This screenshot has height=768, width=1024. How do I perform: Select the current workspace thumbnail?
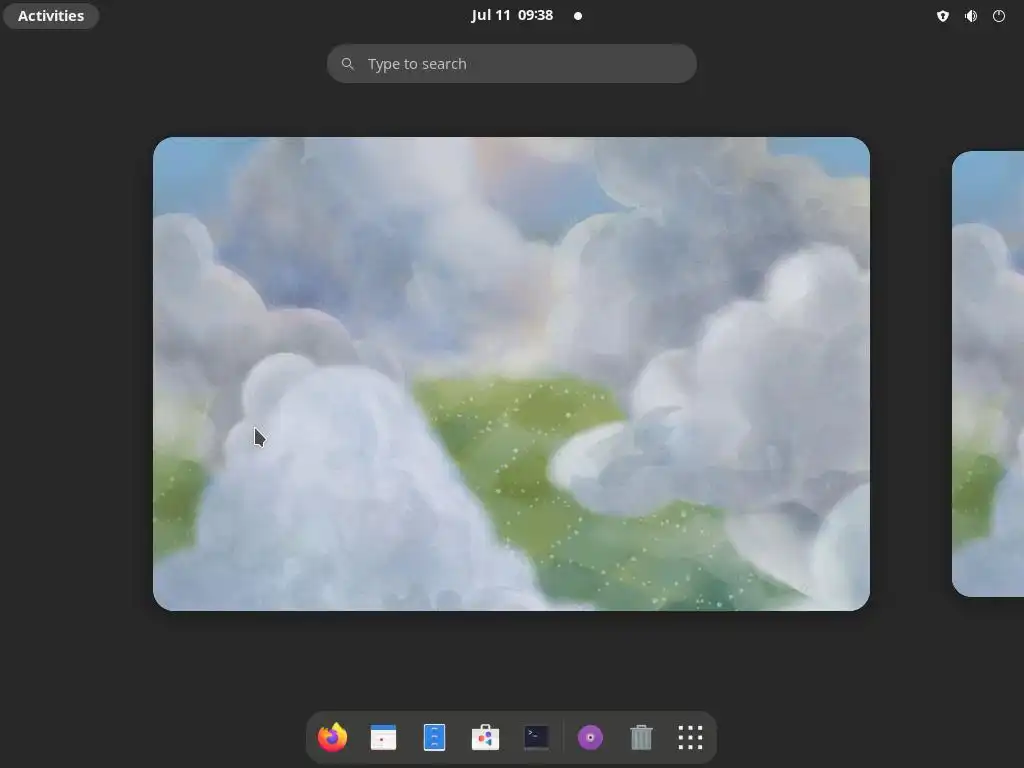click(x=511, y=374)
